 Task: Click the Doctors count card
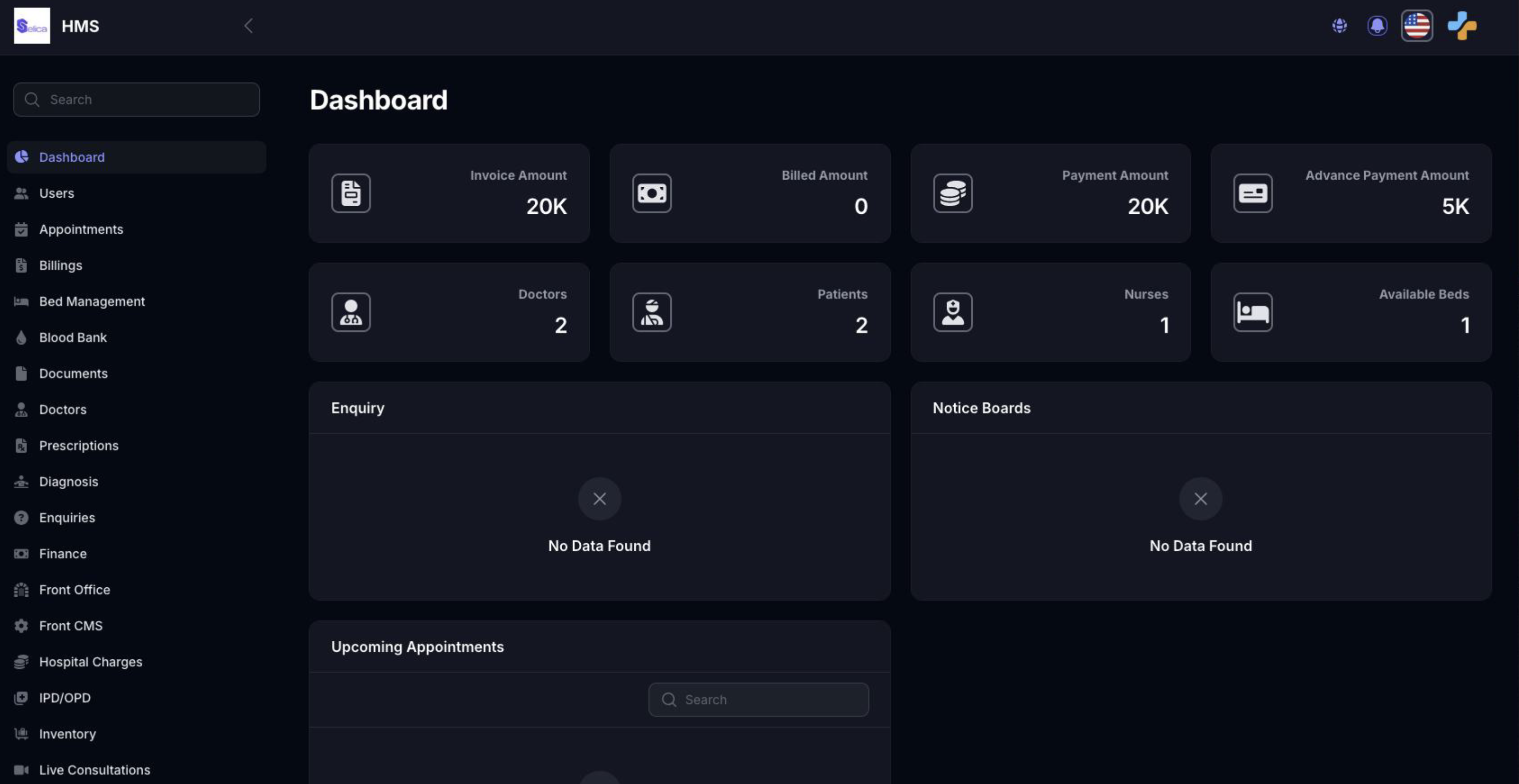click(449, 312)
